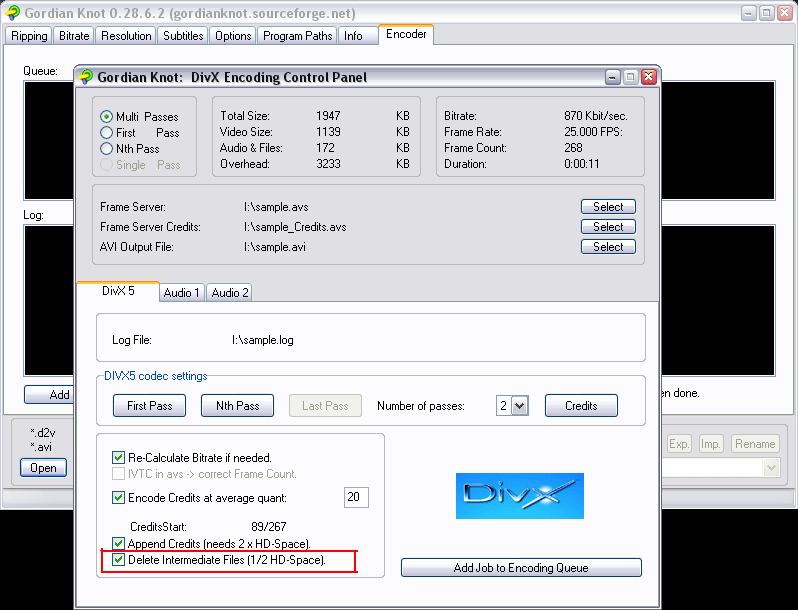Select the DivX 5 tab
The height and width of the screenshot is (610, 798).
(x=118, y=291)
